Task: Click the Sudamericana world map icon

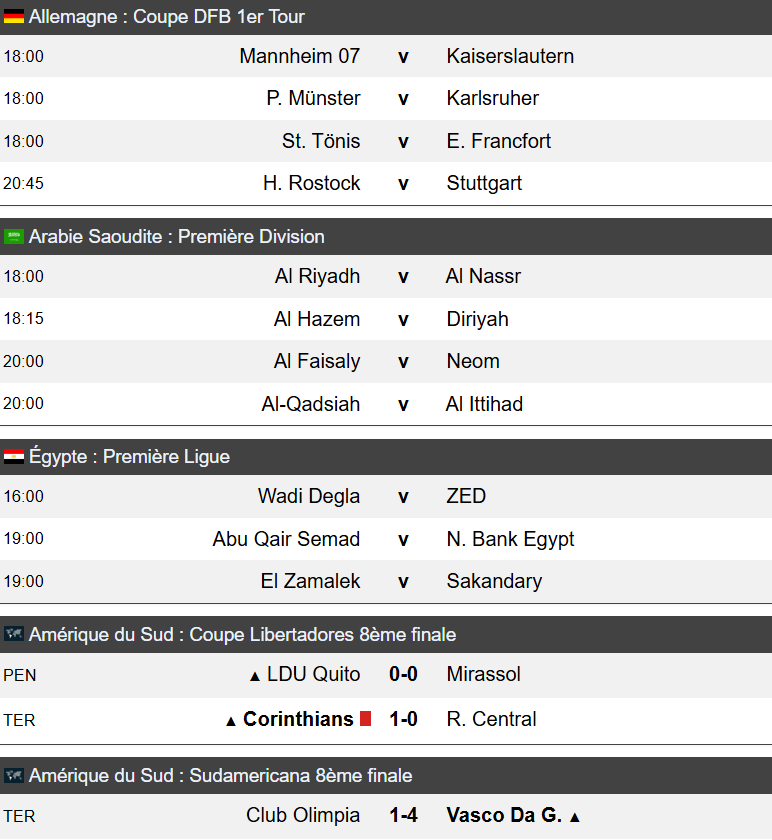Action: [x=13, y=775]
